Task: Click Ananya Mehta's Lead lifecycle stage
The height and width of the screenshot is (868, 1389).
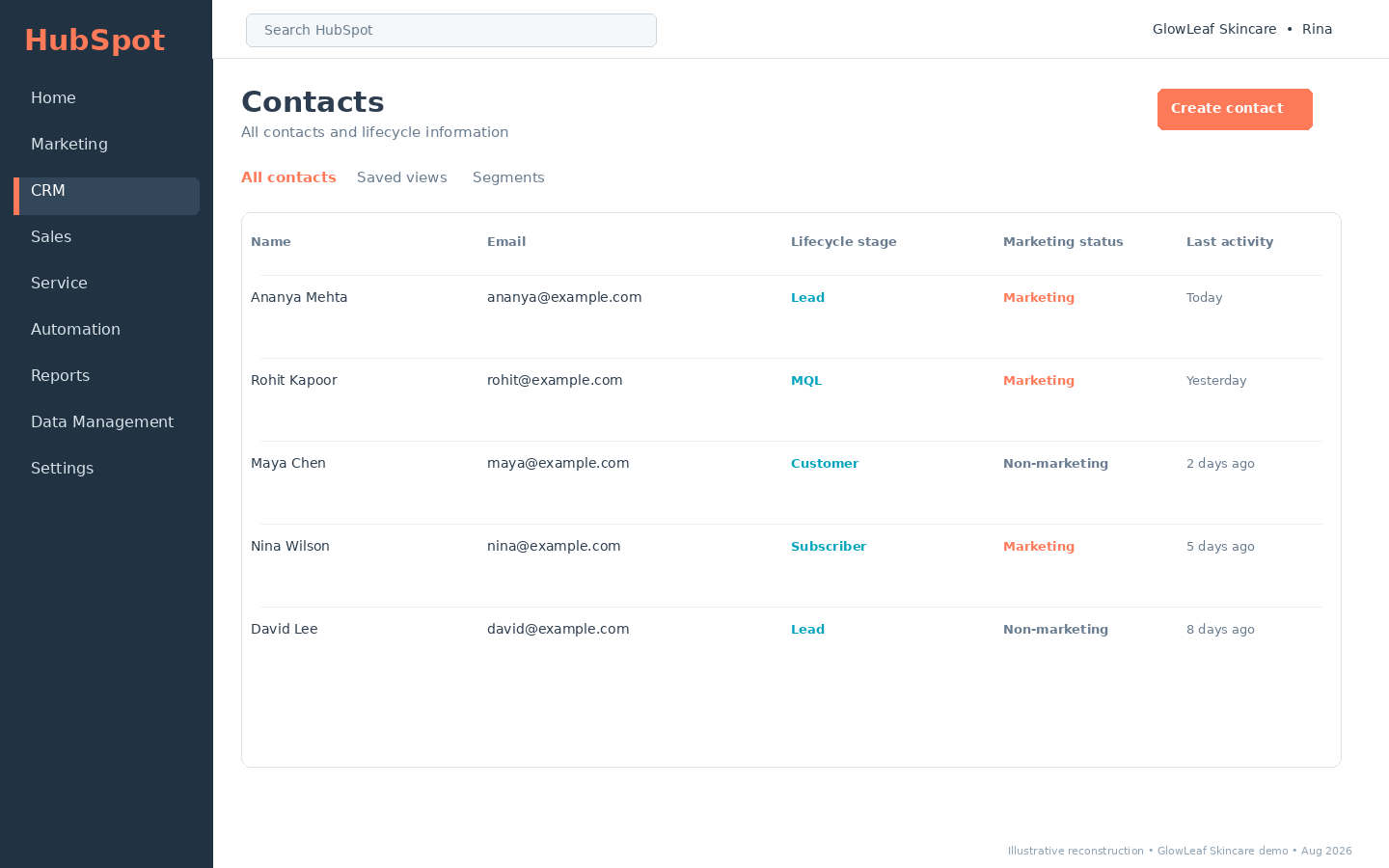Action: coord(807,298)
